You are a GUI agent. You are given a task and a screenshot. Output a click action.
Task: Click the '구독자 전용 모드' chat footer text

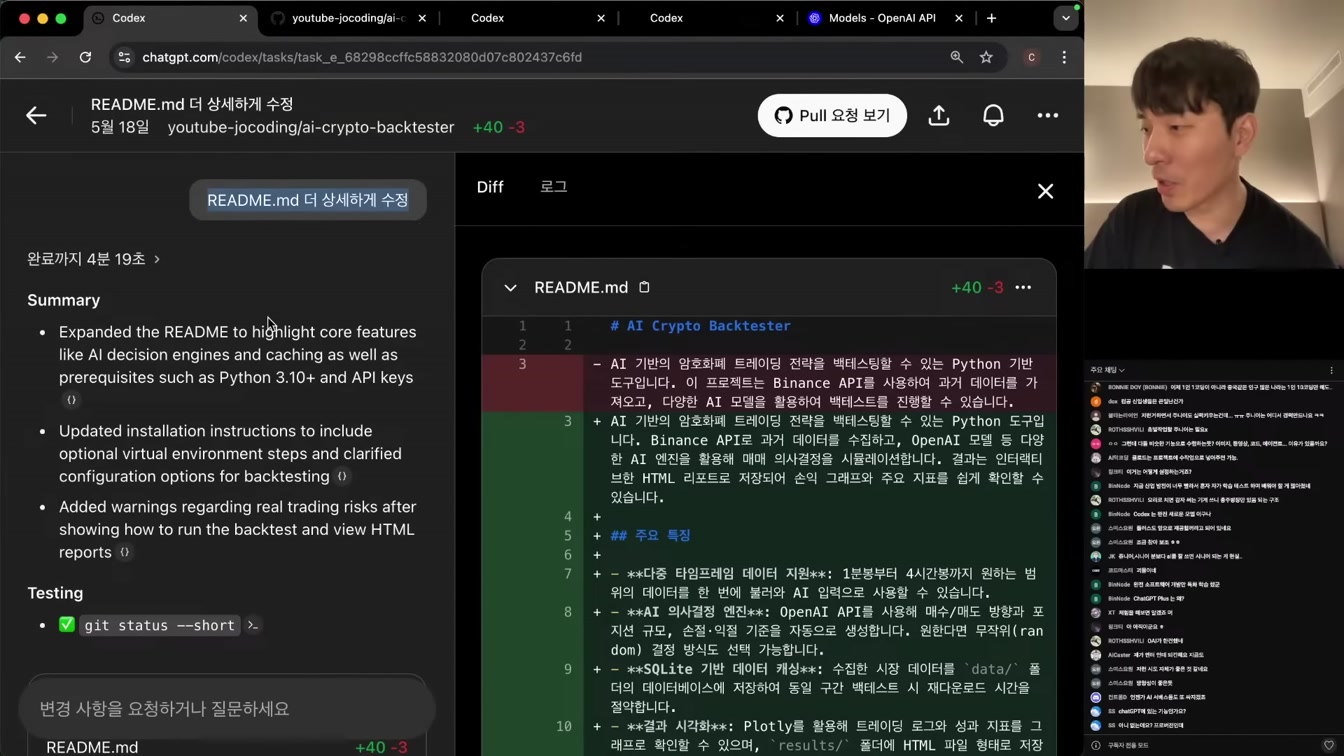point(1128,745)
